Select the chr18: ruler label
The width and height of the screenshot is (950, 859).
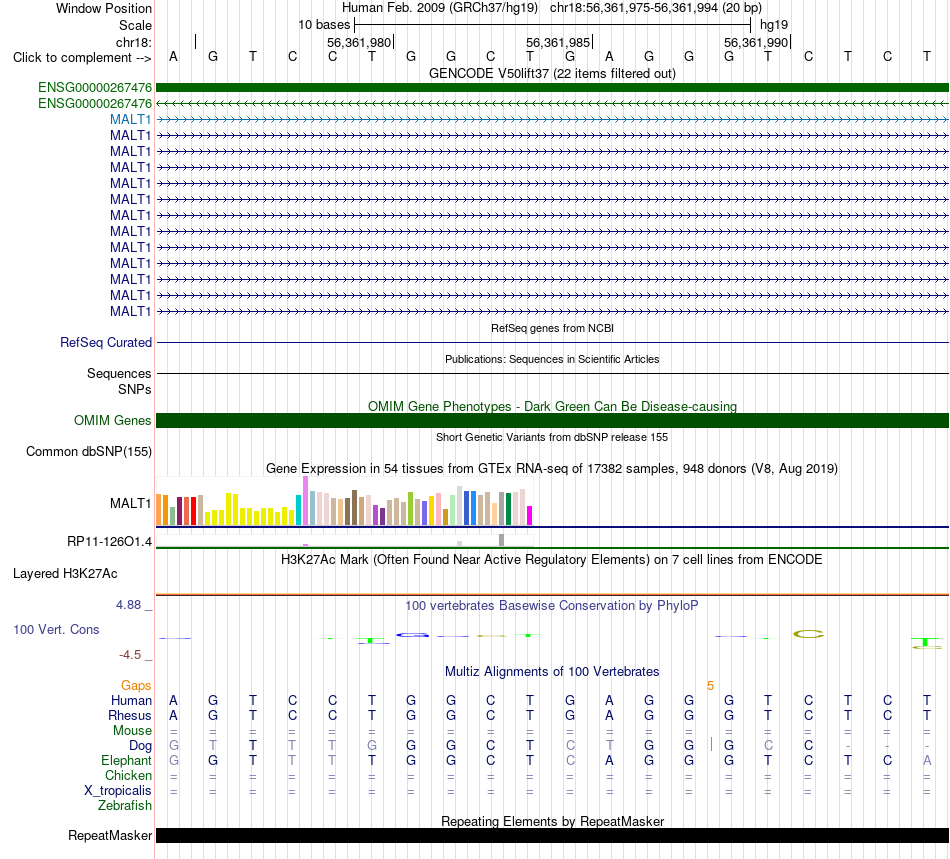coord(134,42)
